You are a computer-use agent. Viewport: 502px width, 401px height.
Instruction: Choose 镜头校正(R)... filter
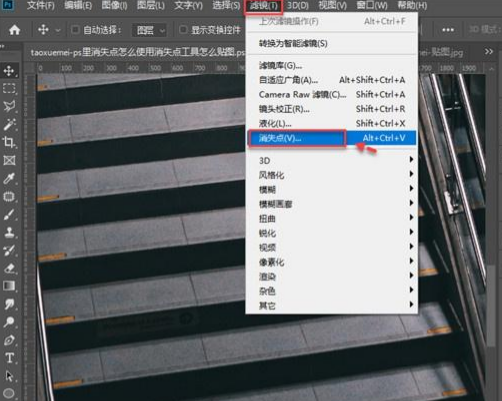click(x=332, y=109)
